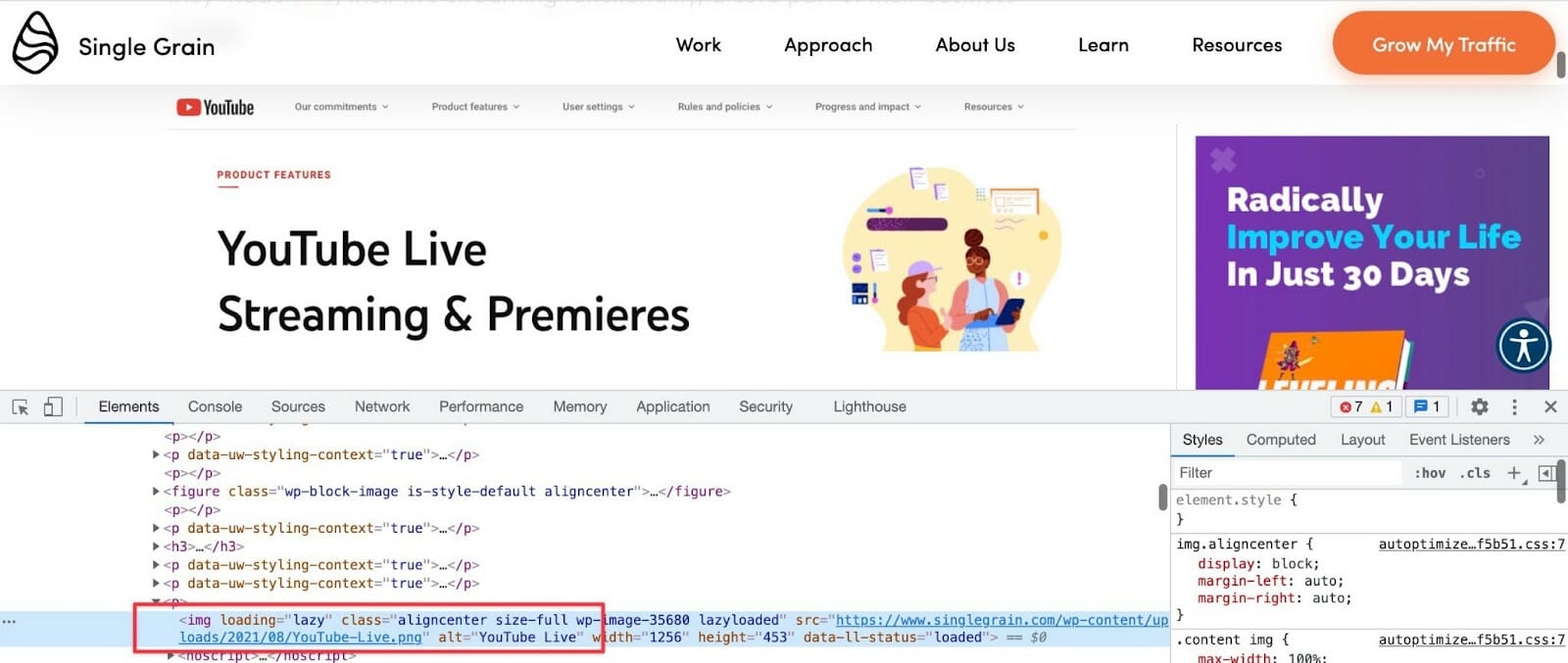The width and height of the screenshot is (1568, 663).
Task: Click the blue issues counter badge
Action: [1427, 407]
